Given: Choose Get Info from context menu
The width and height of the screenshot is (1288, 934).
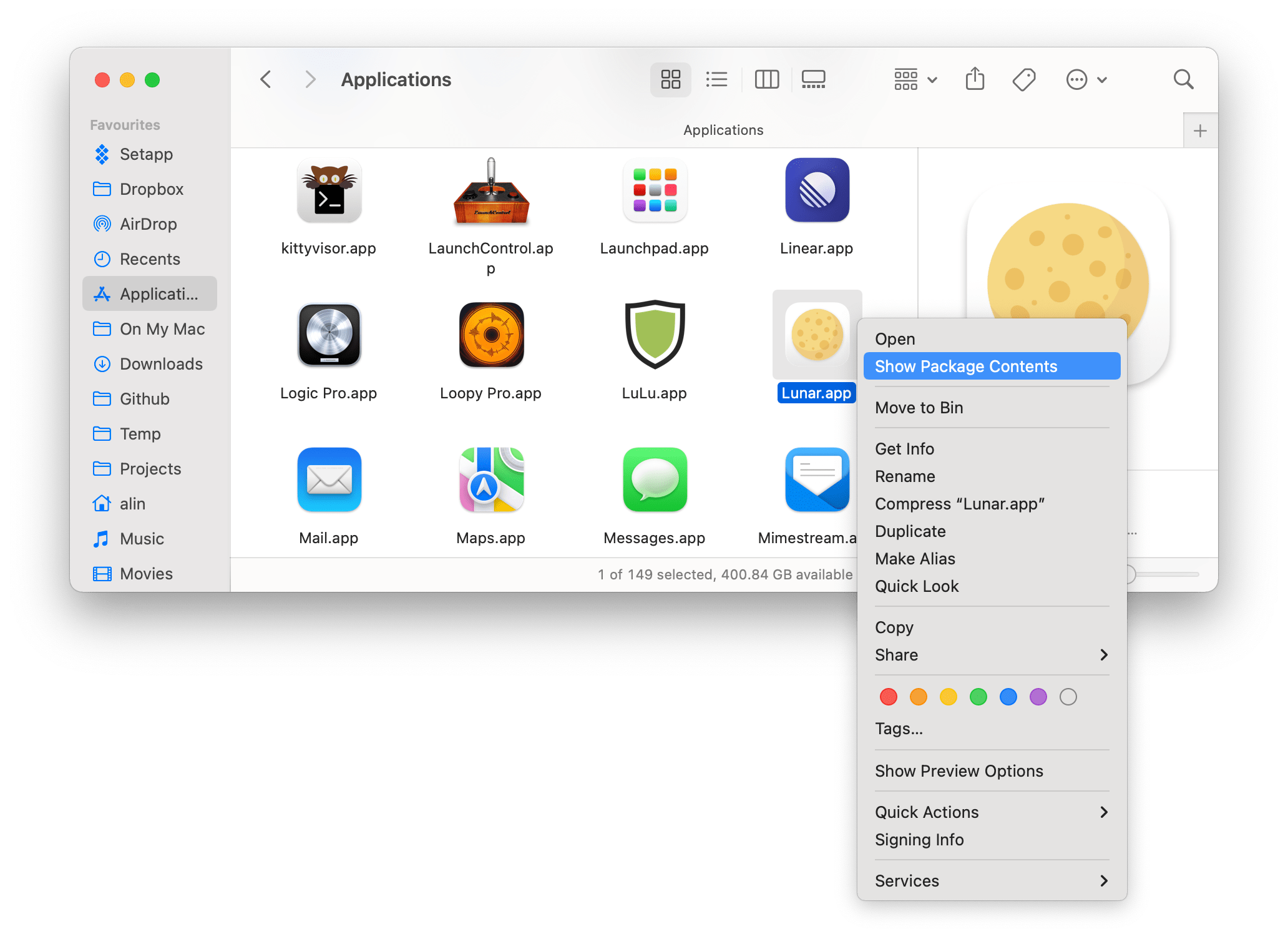Looking at the screenshot, I should [992, 449].
